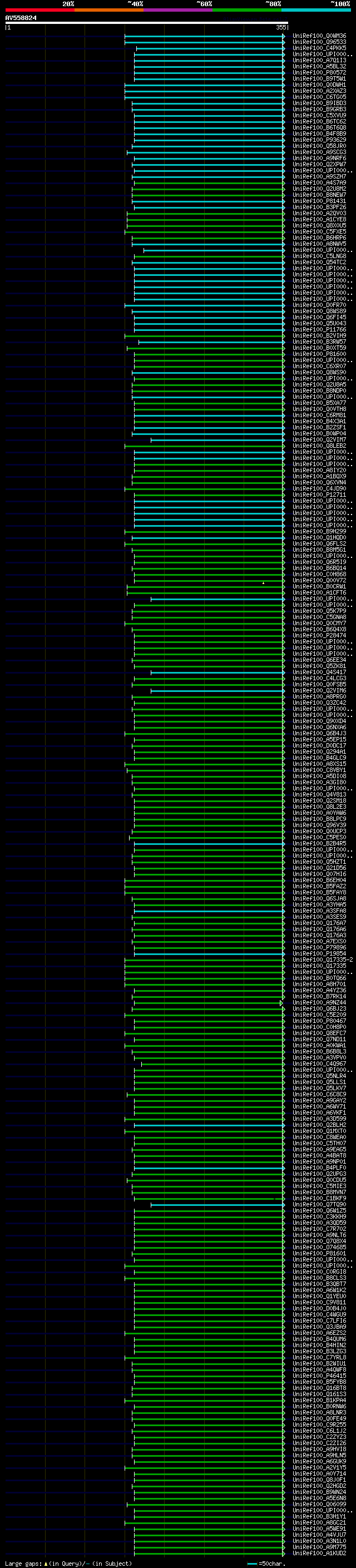Click the green ~80% identity legend segment

pyautogui.click(x=247, y=10)
